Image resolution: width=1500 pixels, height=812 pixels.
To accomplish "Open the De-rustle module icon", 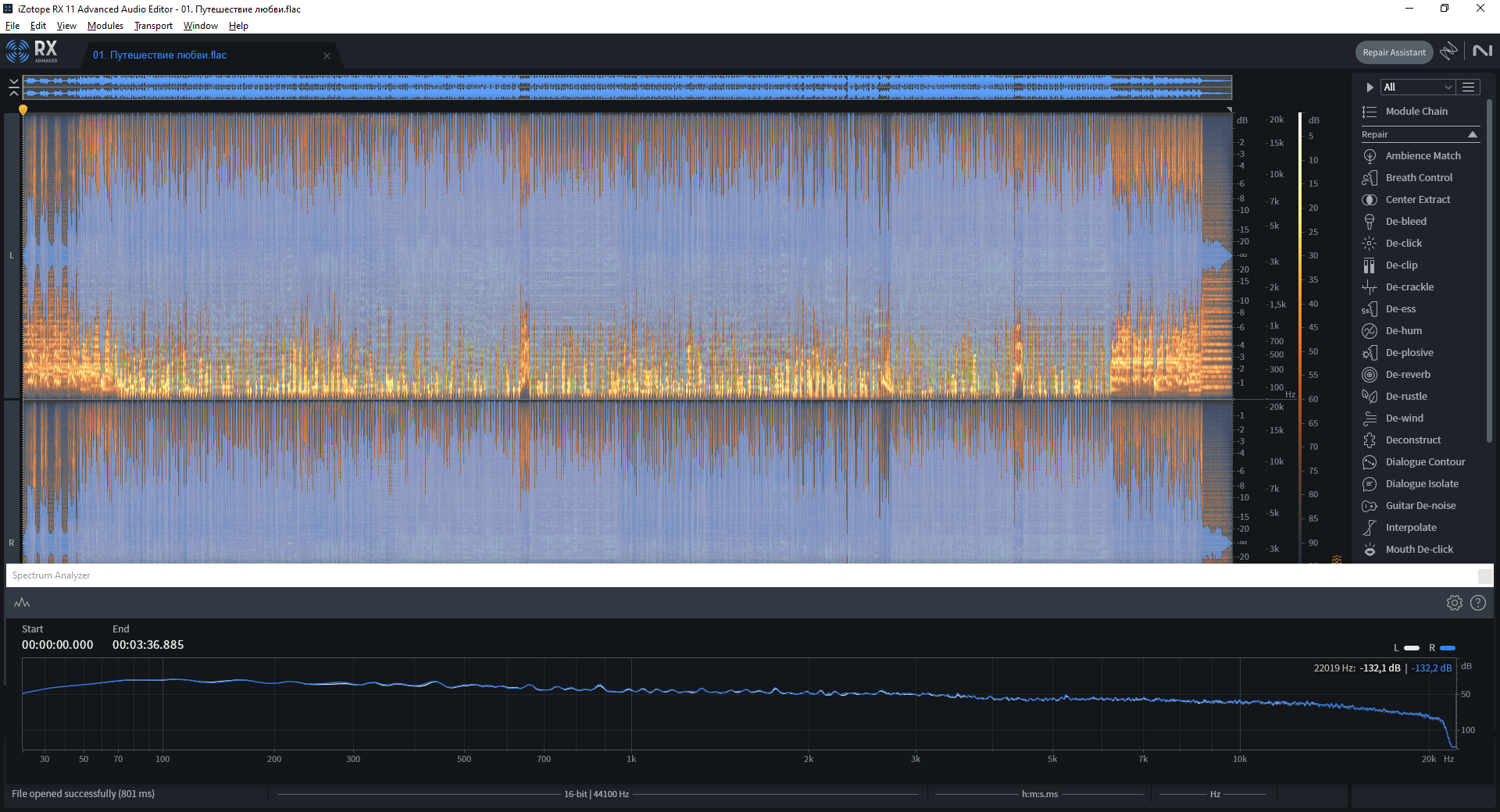I will pos(1370,397).
